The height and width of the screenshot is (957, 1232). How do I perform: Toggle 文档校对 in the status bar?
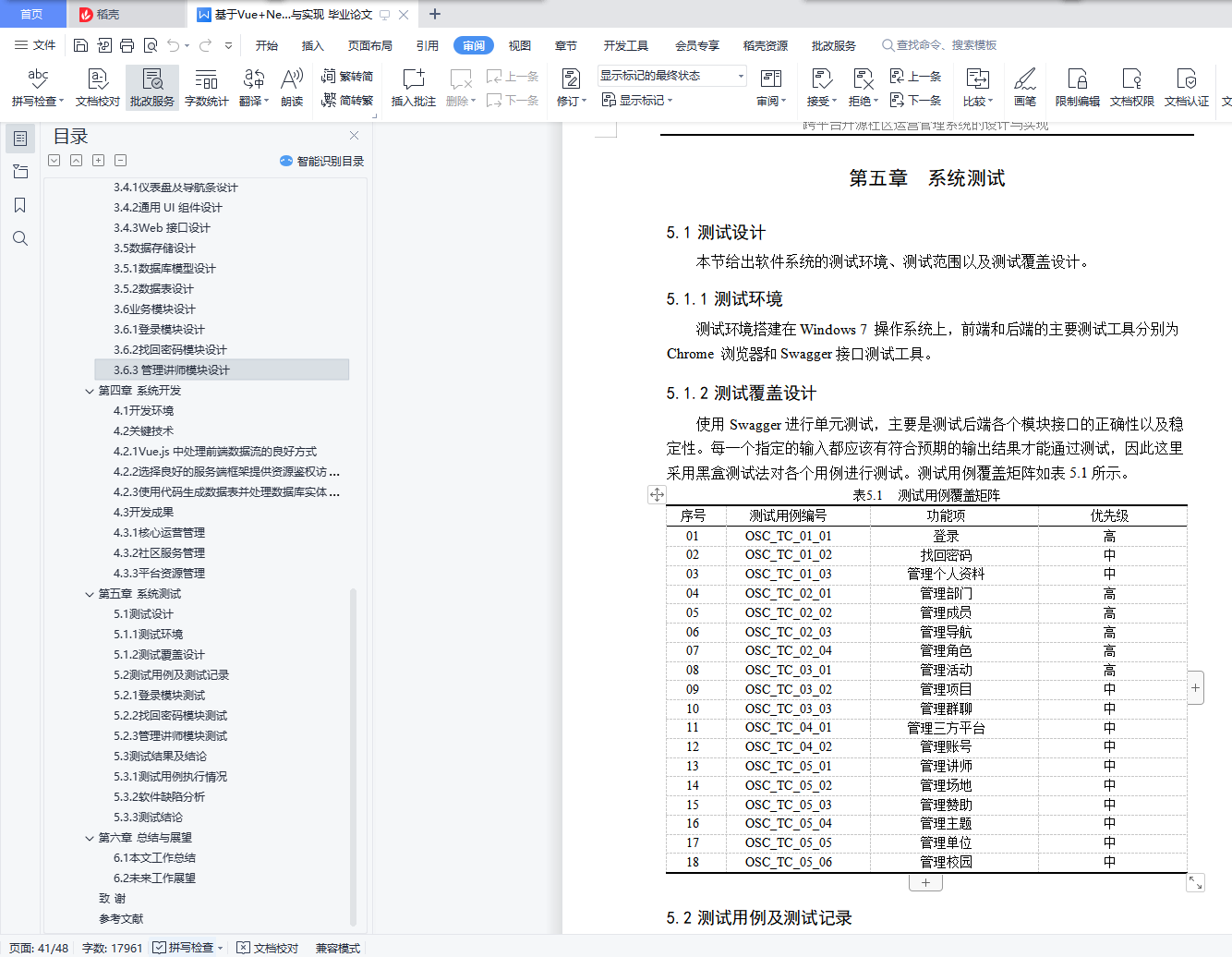click(x=268, y=948)
